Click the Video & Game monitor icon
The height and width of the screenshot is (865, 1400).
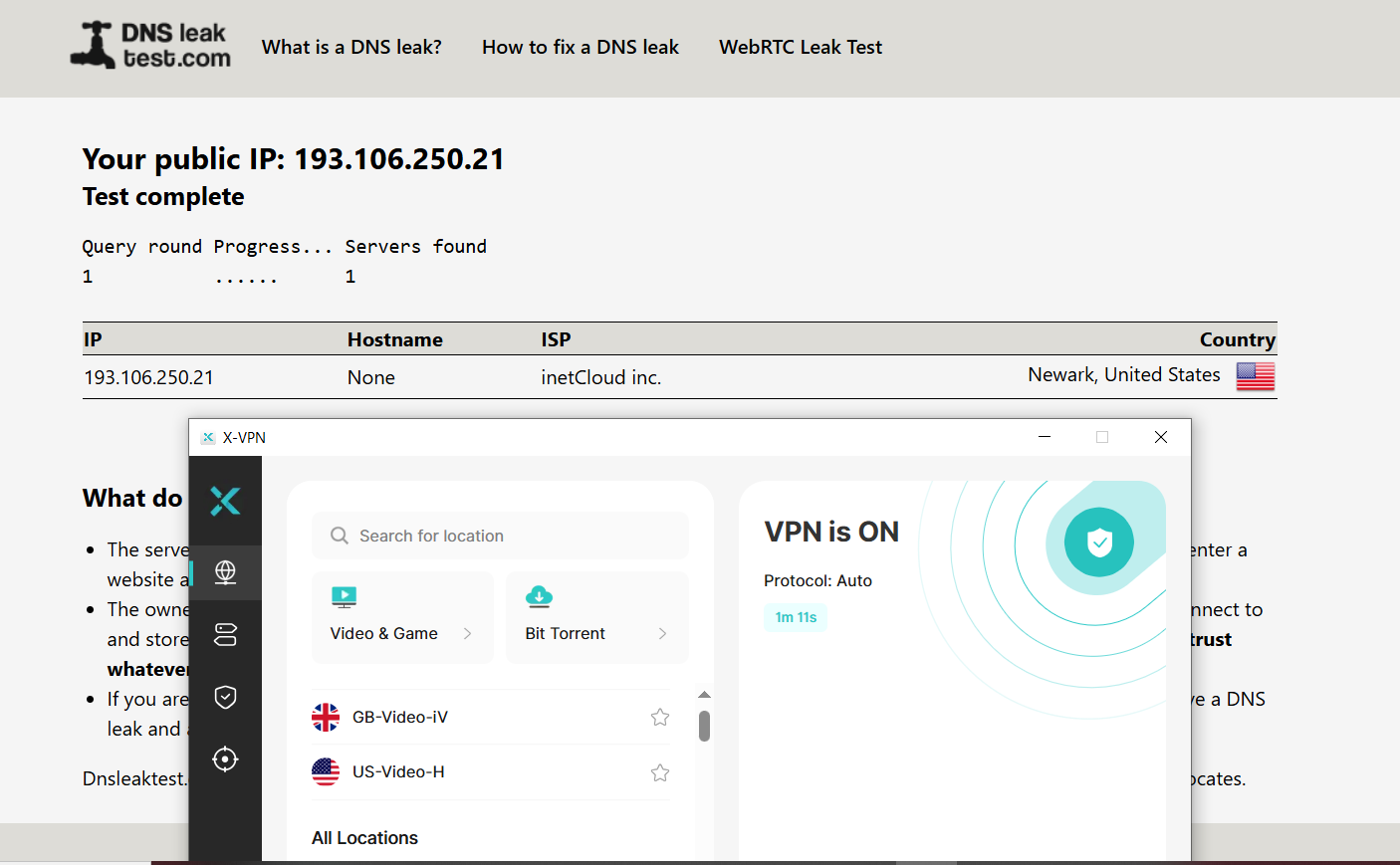pos(344,597)
